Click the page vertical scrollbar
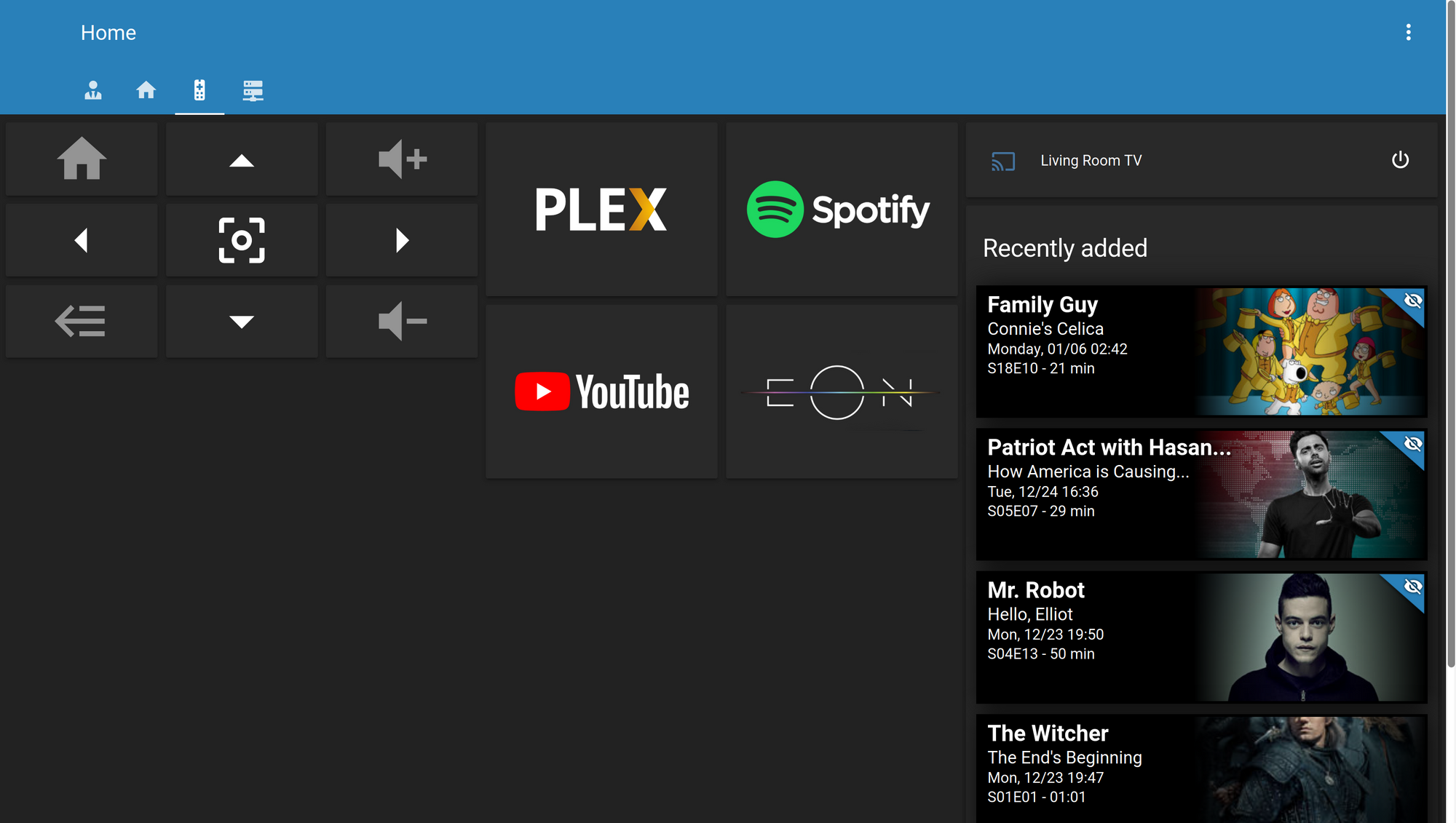This screenshot has width=1456, height=823. point(1450,335)
